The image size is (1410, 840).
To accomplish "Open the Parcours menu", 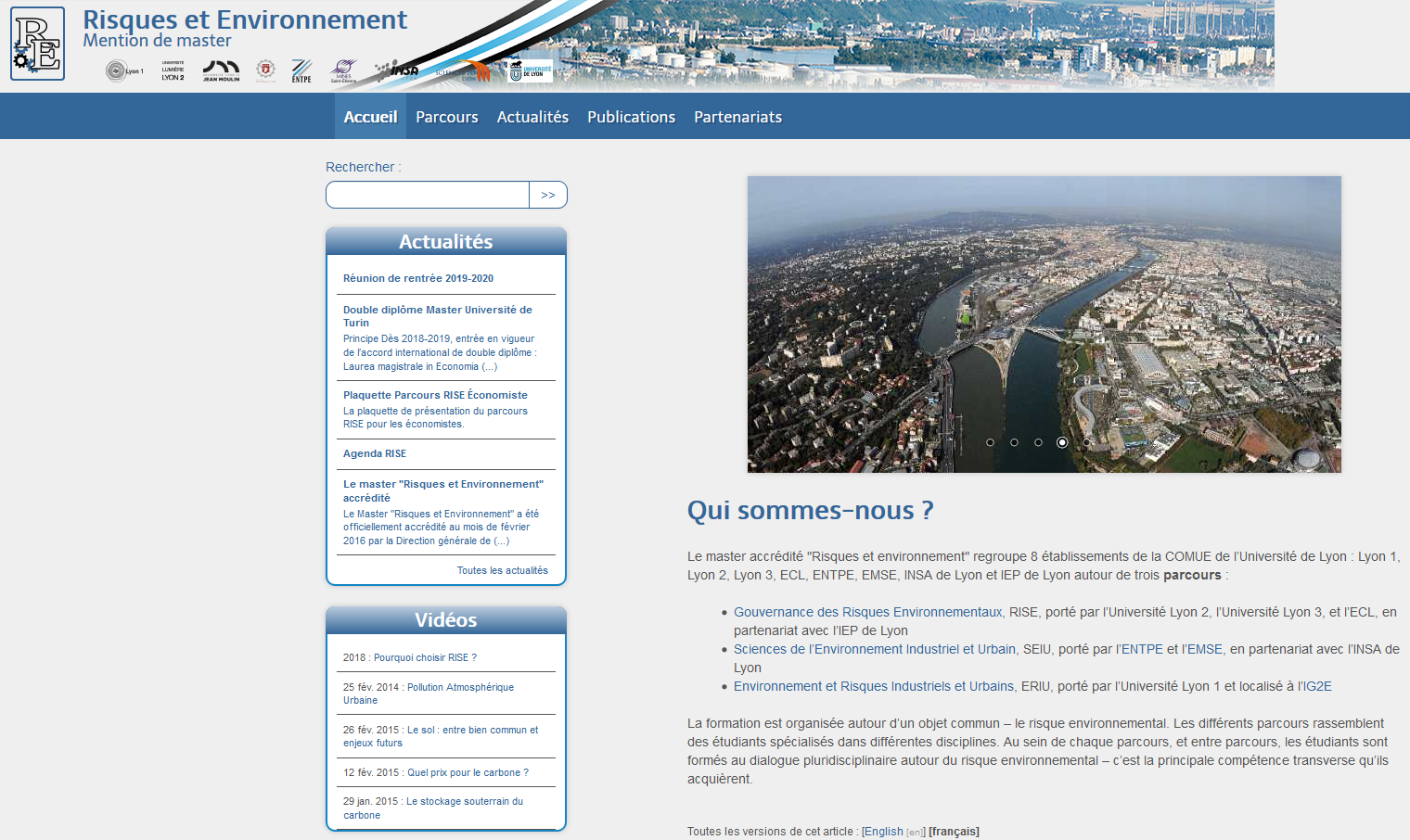I will click(447, 117).
